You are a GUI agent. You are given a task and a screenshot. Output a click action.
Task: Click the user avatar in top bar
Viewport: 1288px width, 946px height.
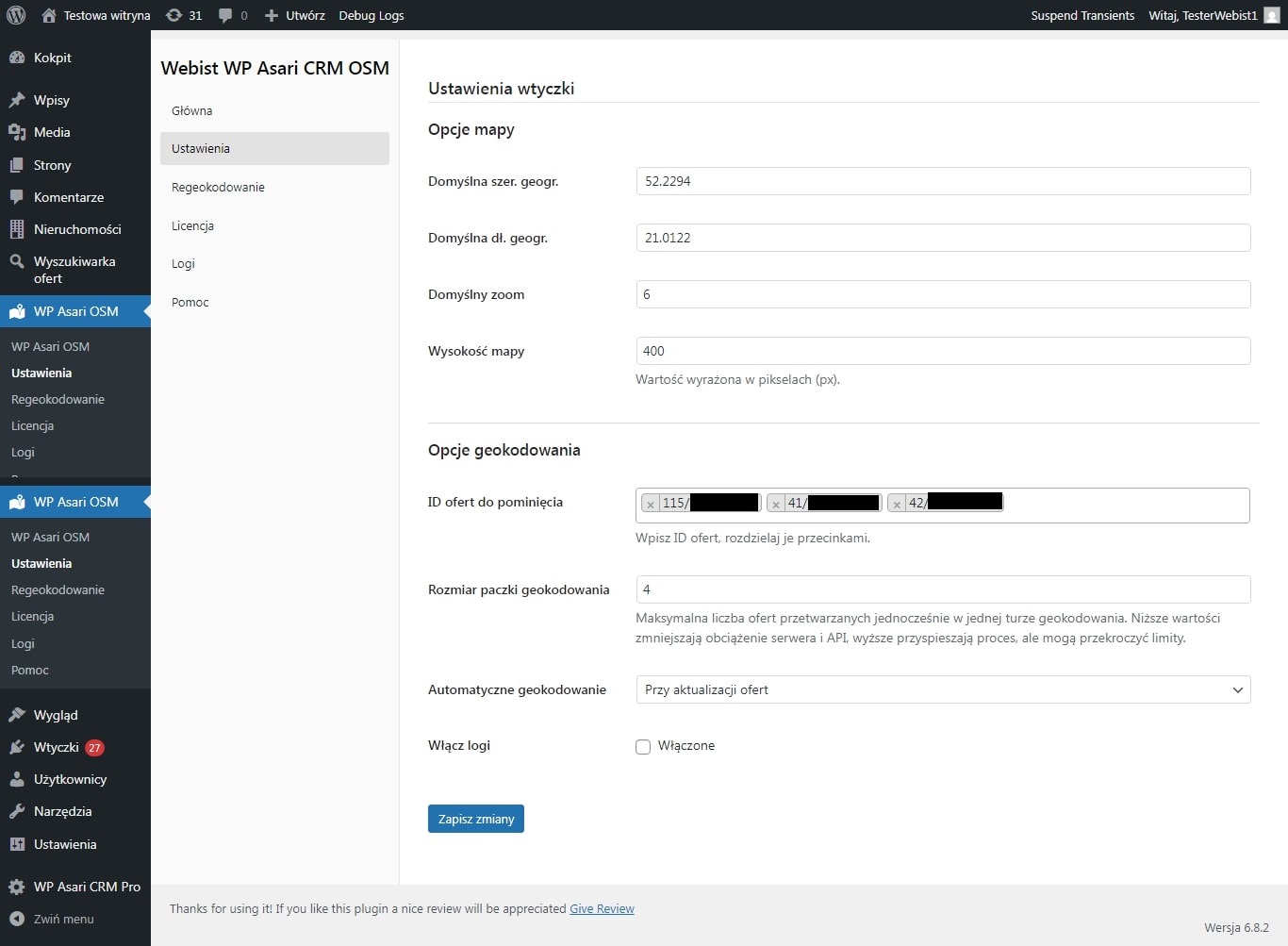(1271, 15)
